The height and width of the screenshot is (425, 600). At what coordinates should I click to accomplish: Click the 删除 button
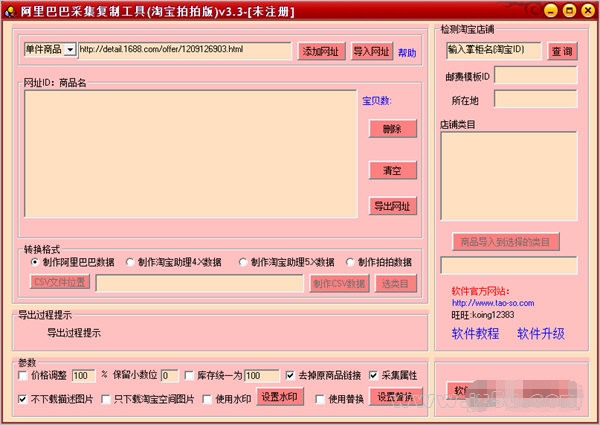(393, 129)
